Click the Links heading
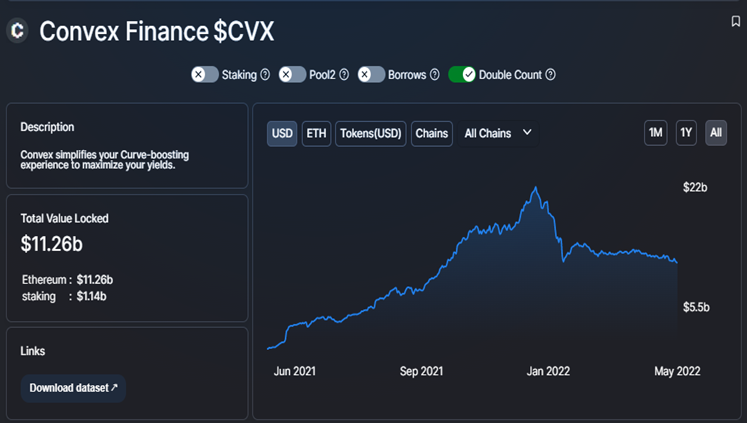Image resolution: width=747 pixels, height=423 pixels. (32, 351)
